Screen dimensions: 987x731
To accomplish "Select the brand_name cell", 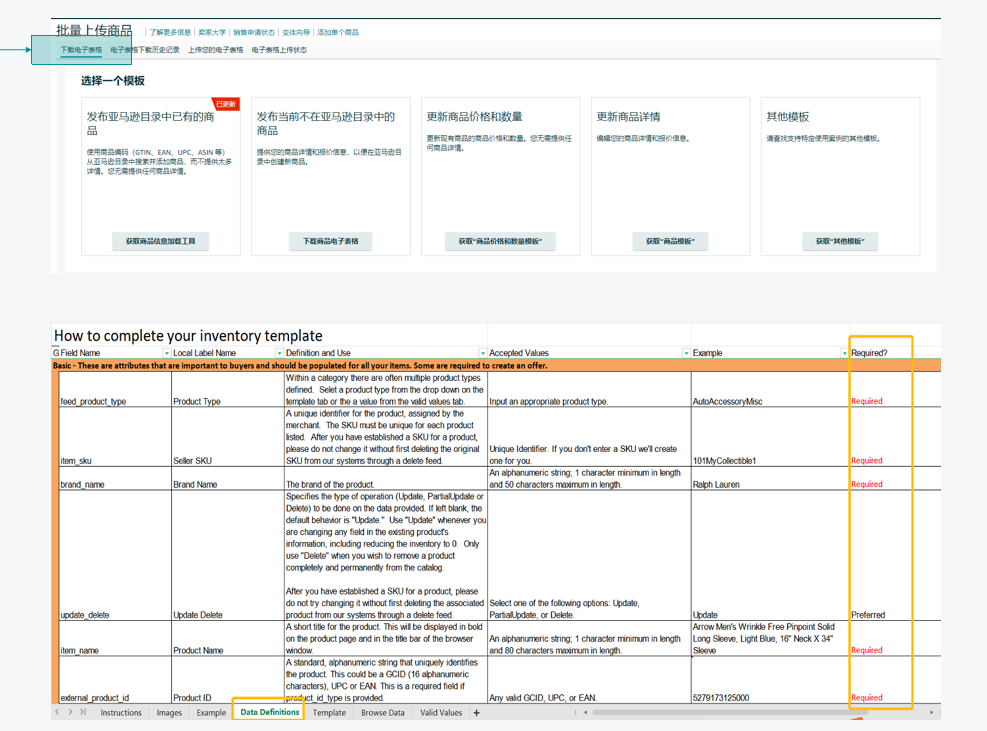I will point(115,479).
